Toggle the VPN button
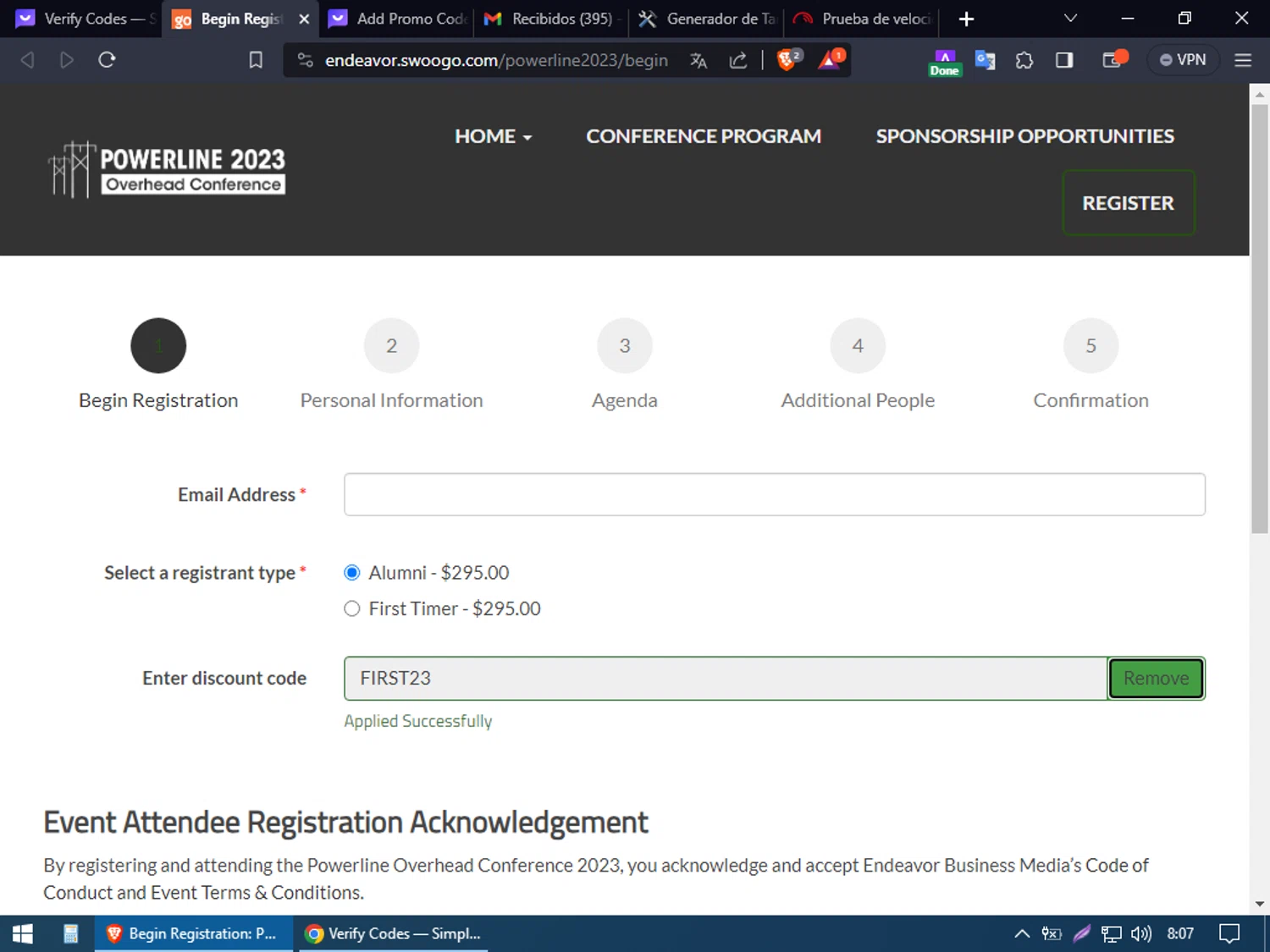This screenshot has width=1270, height=952. click(1183, 60)
